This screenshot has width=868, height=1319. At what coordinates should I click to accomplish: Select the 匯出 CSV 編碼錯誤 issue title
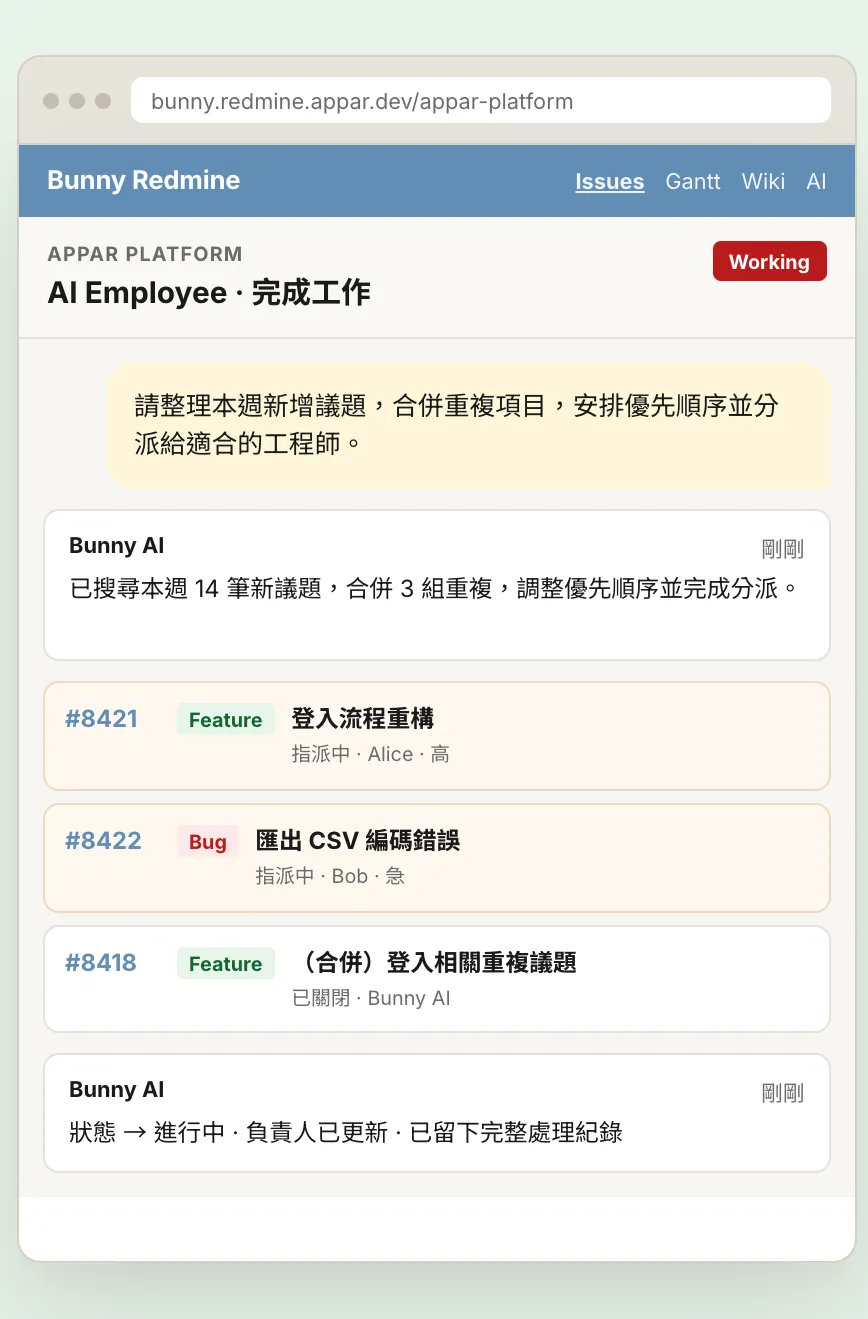(358, 841)
